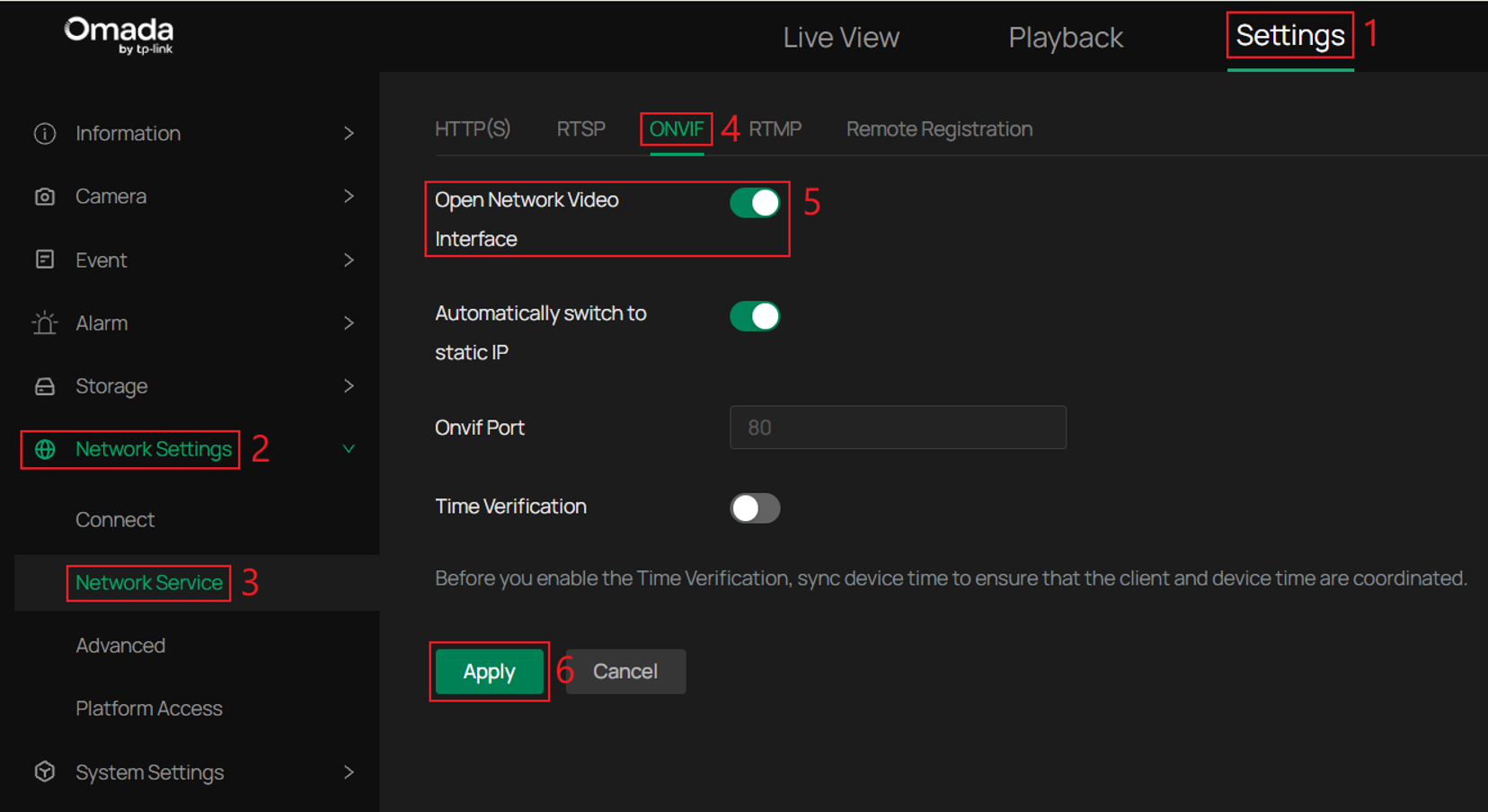
Task: Click the Alarm siren icon in sidebar
Action: click(x=45, y=322)
